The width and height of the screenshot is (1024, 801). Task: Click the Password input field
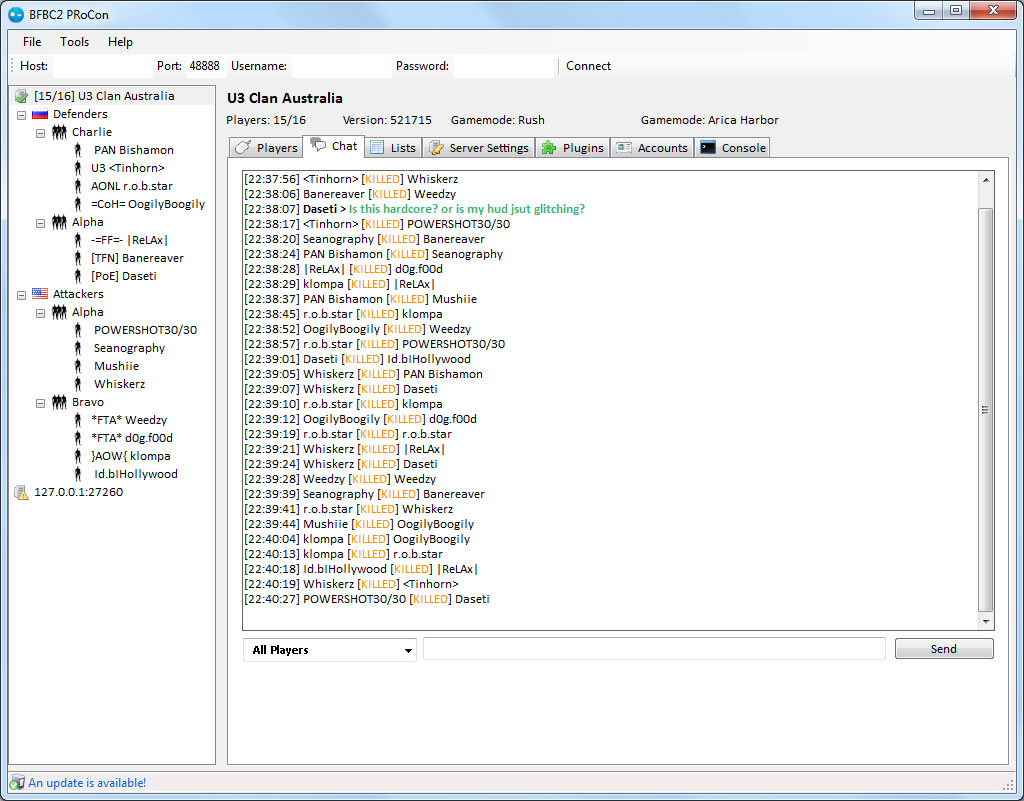click(504, 66)
